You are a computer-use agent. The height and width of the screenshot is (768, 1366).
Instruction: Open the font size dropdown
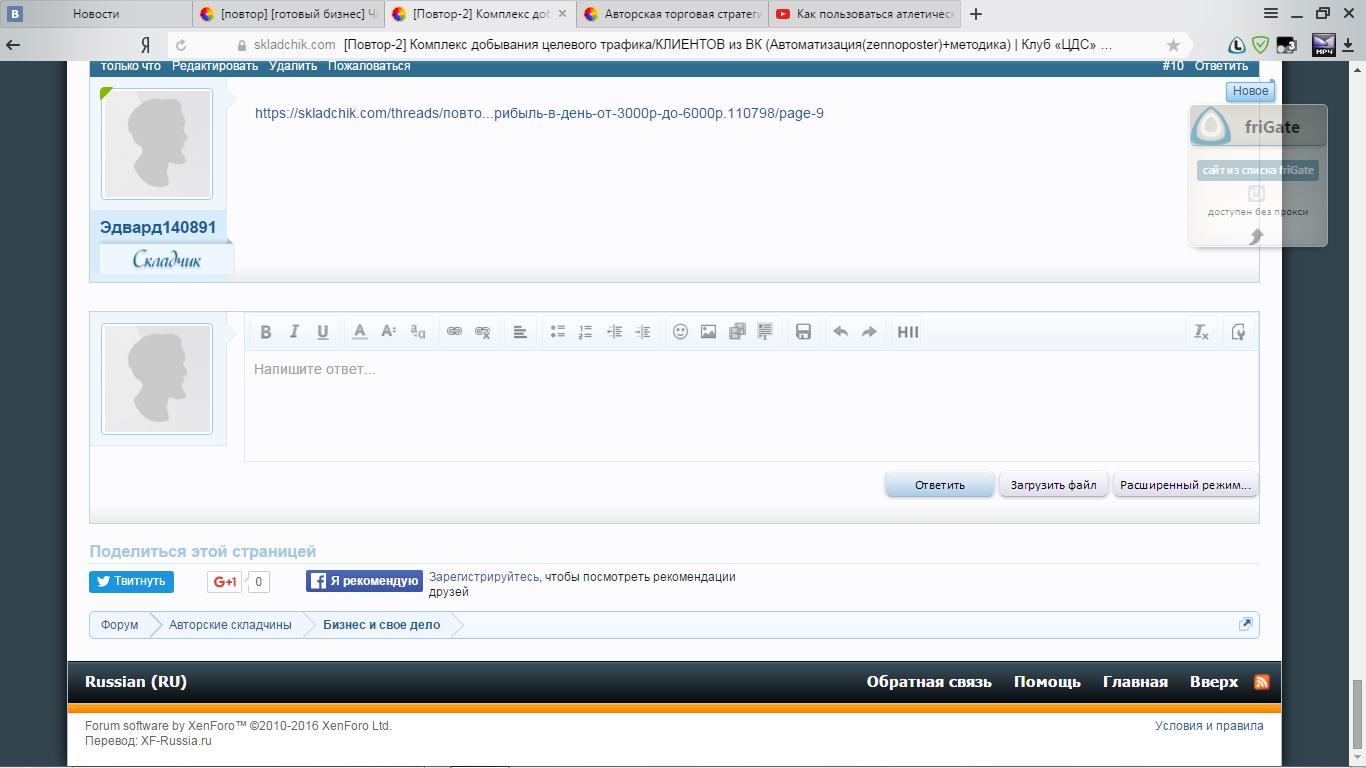[389, 332]
